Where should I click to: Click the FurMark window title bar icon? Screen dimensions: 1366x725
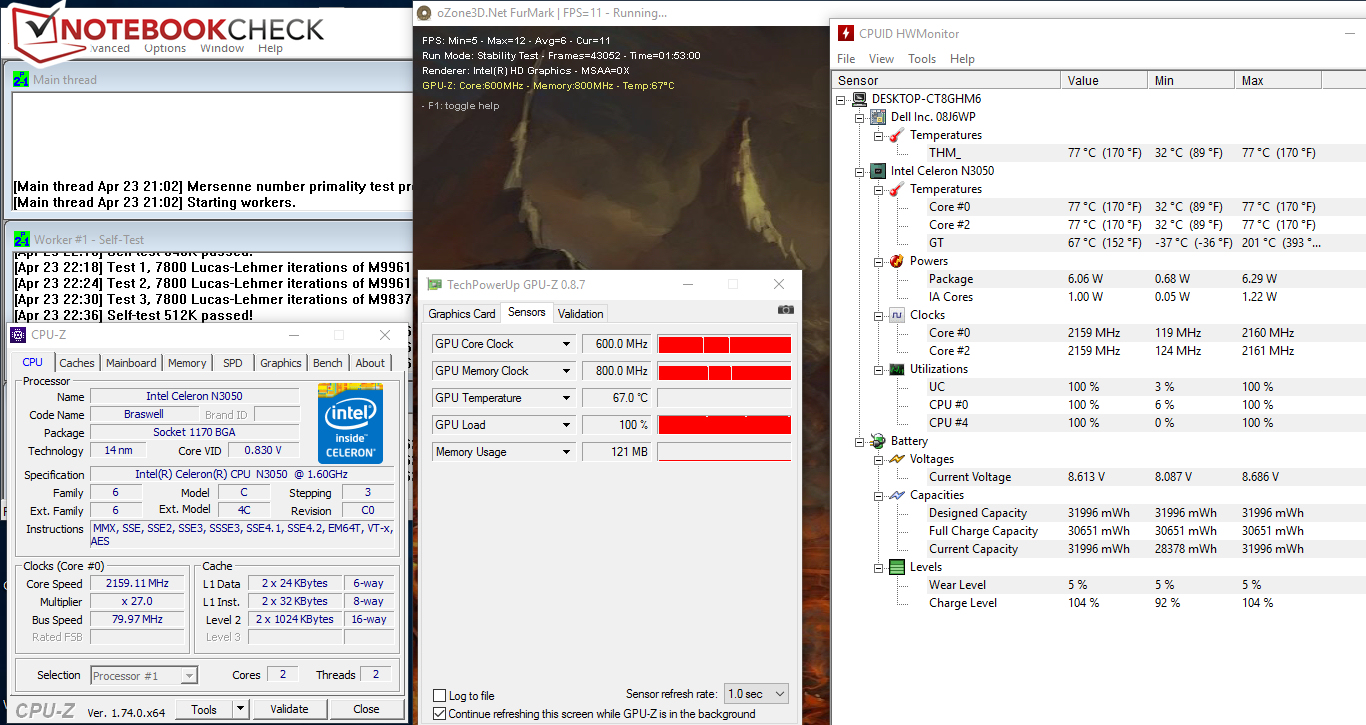426,13
